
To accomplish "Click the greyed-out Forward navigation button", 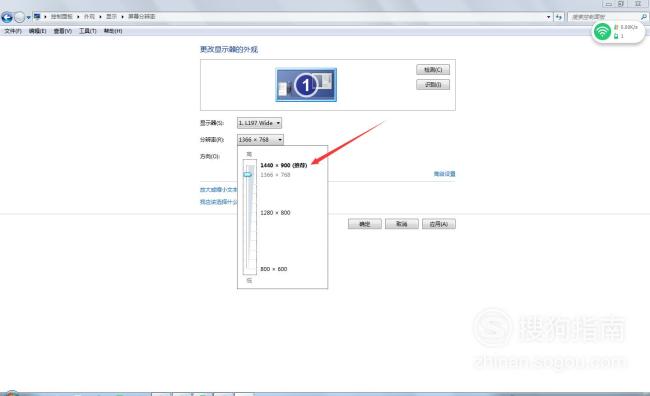I will pos(19,17).
